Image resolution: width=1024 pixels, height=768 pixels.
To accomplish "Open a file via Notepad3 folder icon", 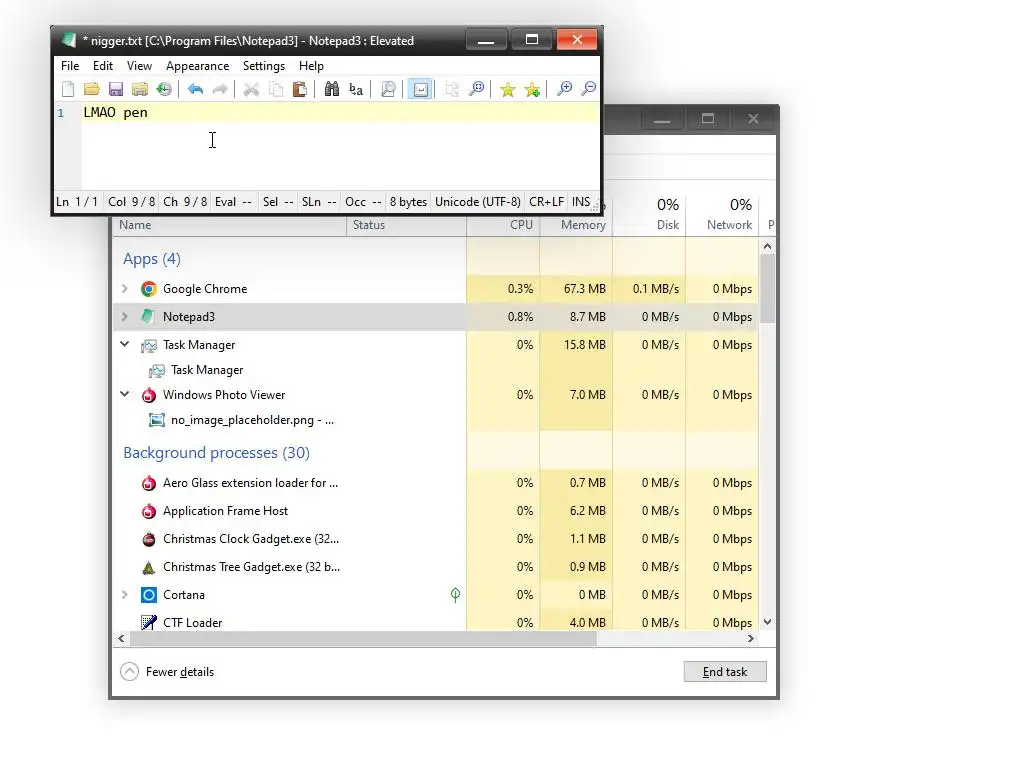I will click(x=91, y=89).
